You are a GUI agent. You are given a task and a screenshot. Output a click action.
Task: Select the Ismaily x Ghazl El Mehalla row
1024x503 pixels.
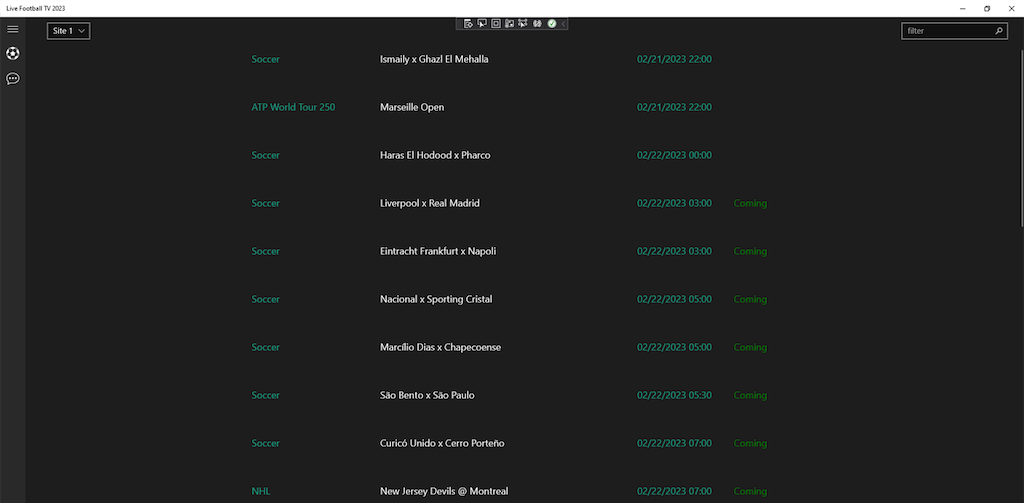click(434, 59)
